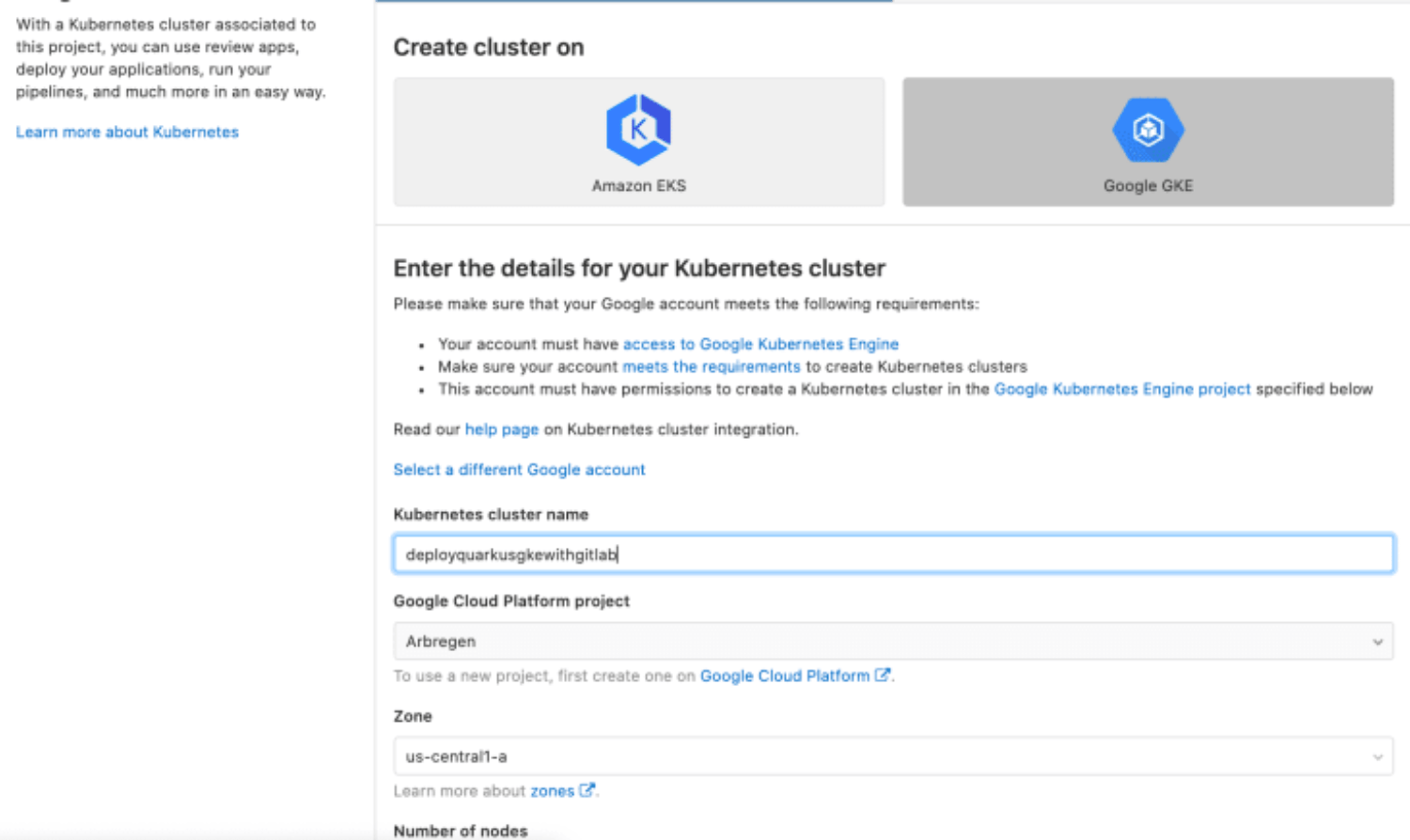Focus the Kubernetes cluster name field
This screenshot has height=840, width=1410.
(x=892, y=554)
